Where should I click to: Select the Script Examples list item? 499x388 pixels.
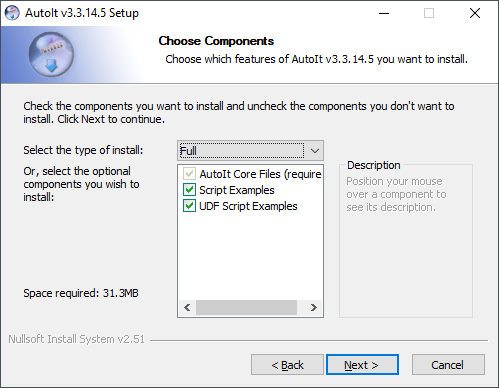237,190
